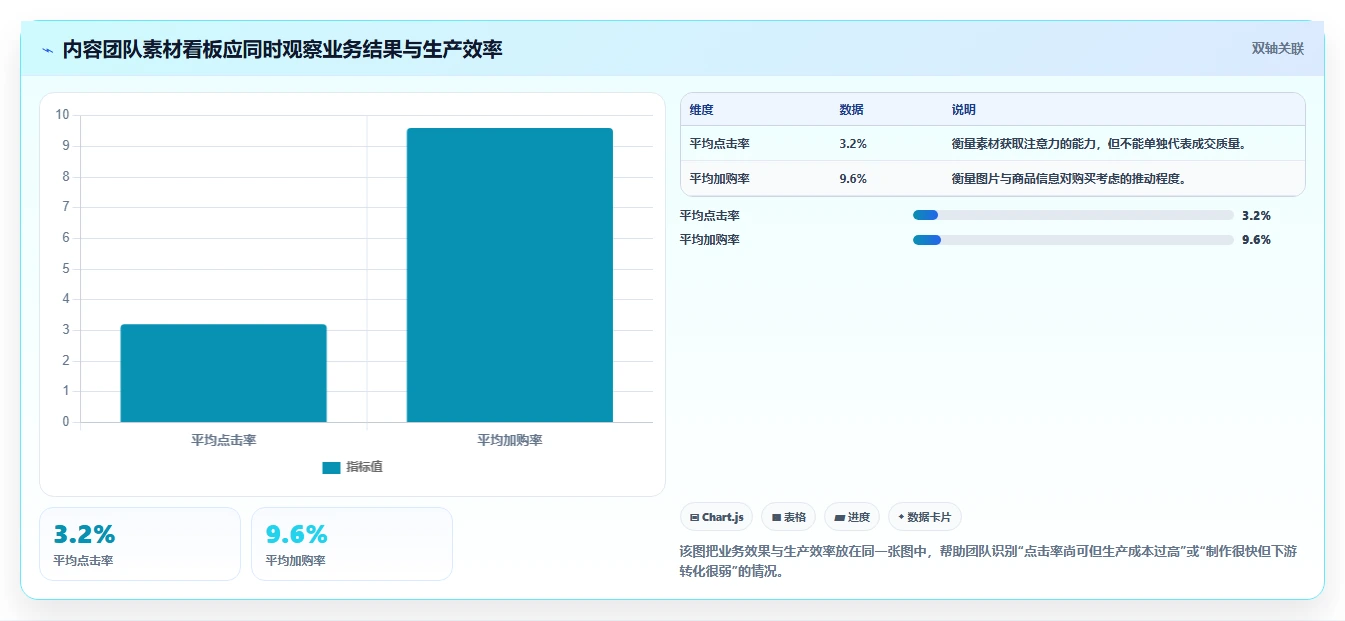Select the 进度 tag chip
Image resolution: width=1345 pixels, height=621 pixels.
coord(852,517)
